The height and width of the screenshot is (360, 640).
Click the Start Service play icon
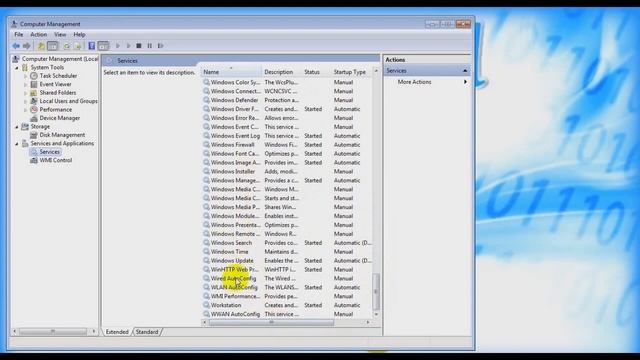118,46
